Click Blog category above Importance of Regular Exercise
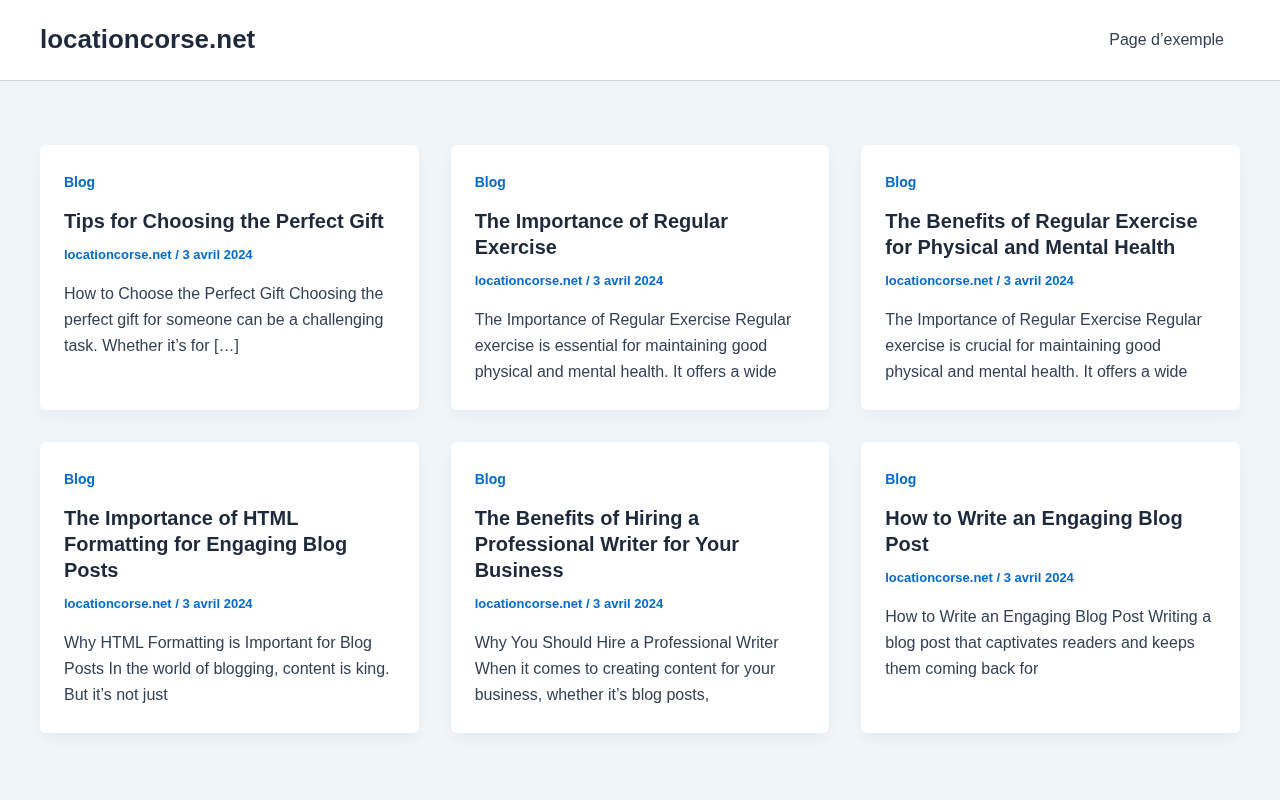 point(490,182)
